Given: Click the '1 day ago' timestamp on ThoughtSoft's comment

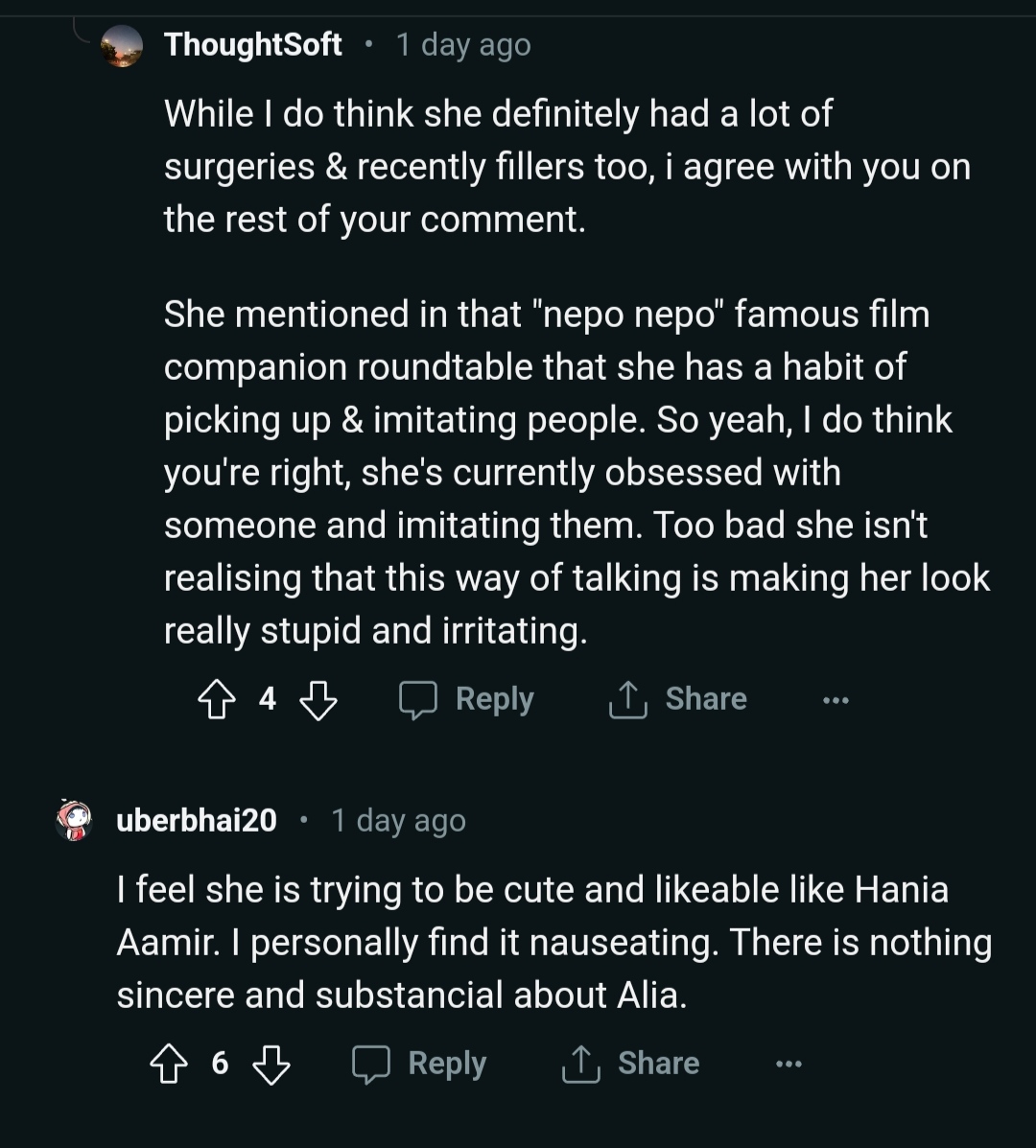Looking at the screenshot, I should click(463, 44).
